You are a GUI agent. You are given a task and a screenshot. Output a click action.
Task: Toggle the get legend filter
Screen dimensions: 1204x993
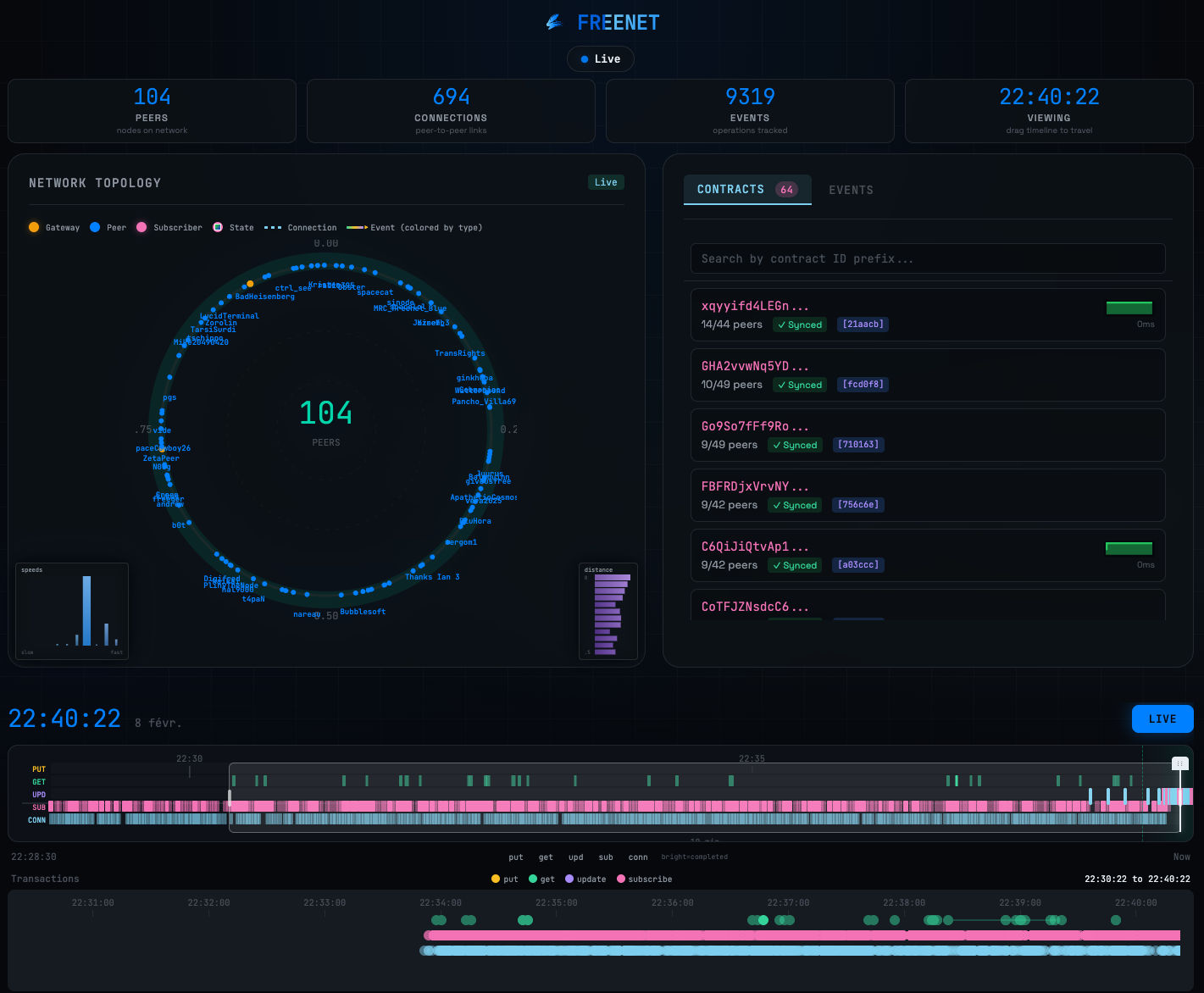pyautogui.click(x=533, y=879)
